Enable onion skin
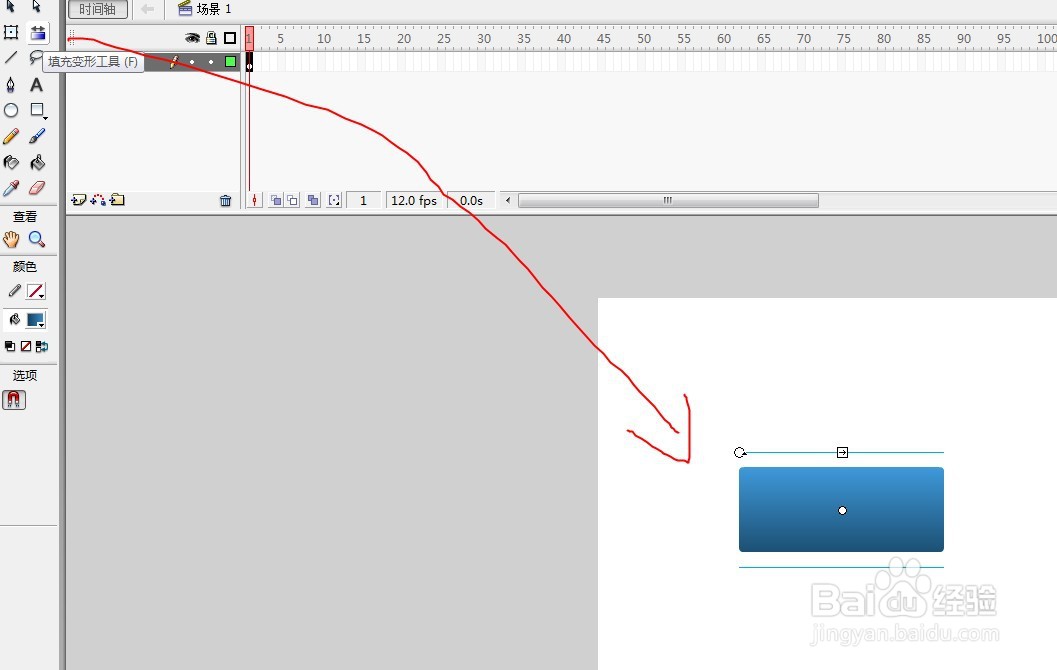Screen dimensions: 1057x670 pos(276,200)
